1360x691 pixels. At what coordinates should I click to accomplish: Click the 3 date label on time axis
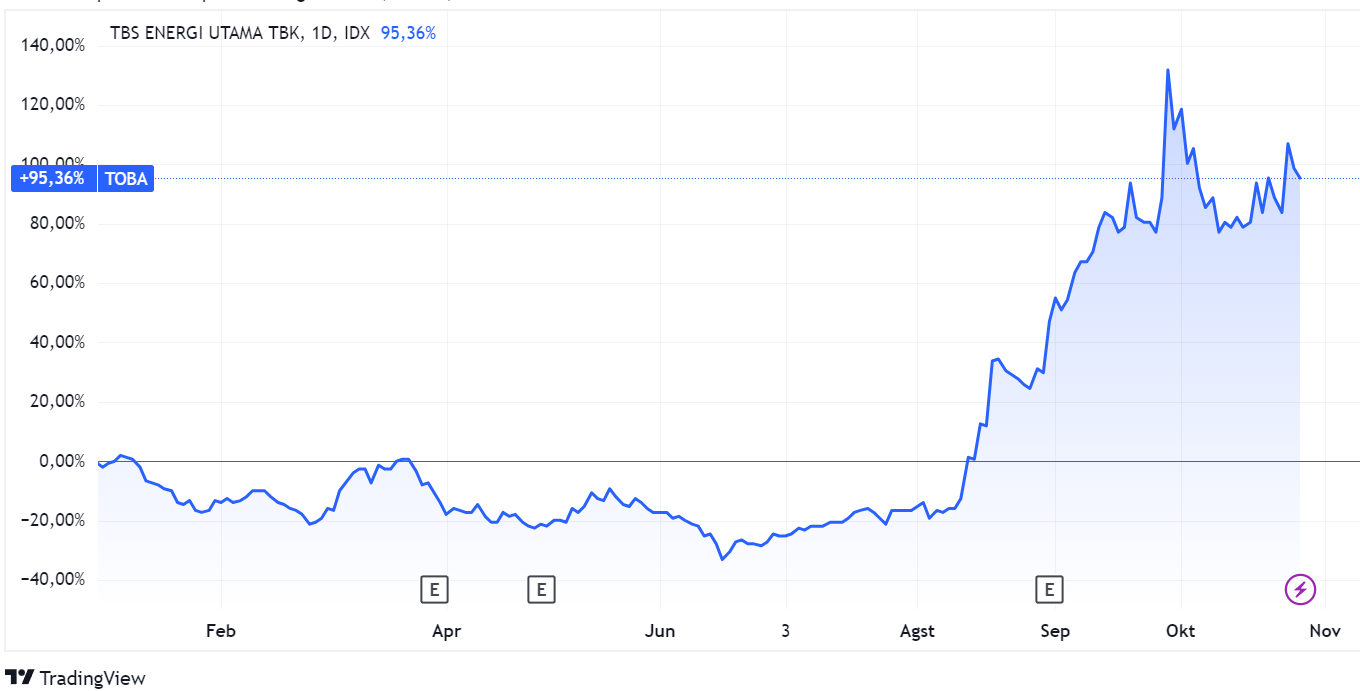coord(786,631)
